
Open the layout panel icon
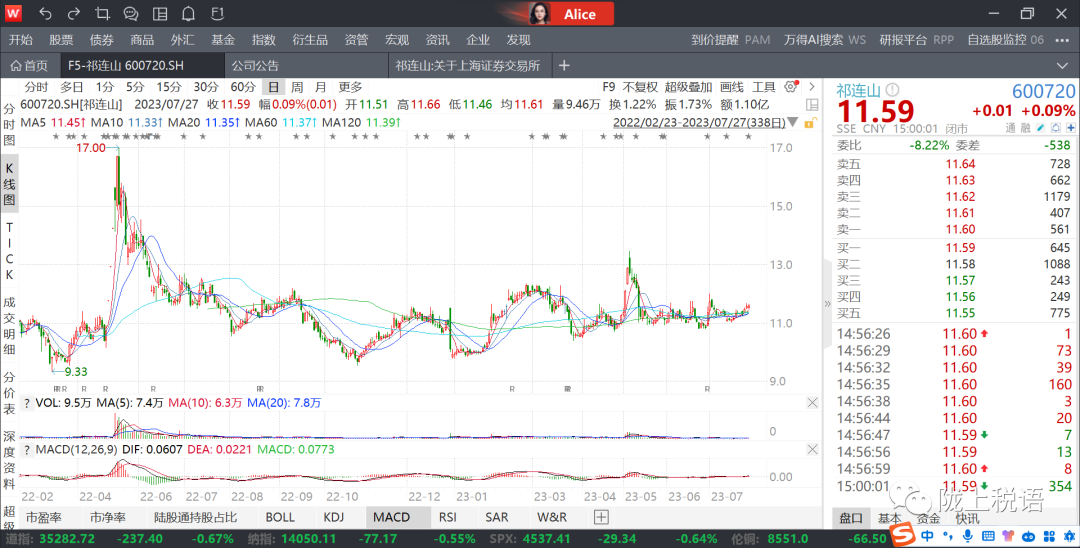pyautogui.click(x=160, y=14)
